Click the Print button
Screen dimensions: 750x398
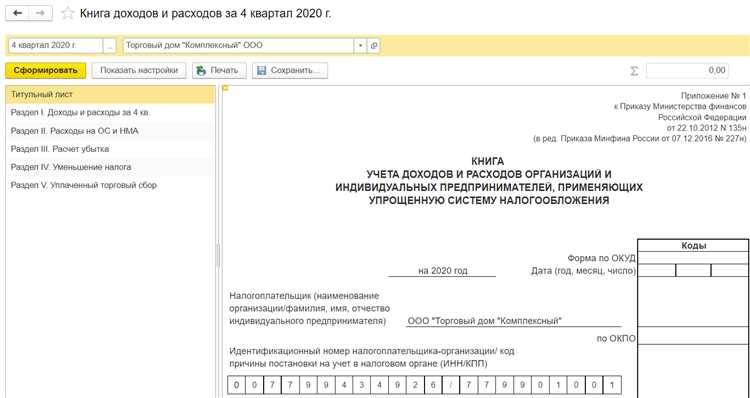(x=219, y=71)
